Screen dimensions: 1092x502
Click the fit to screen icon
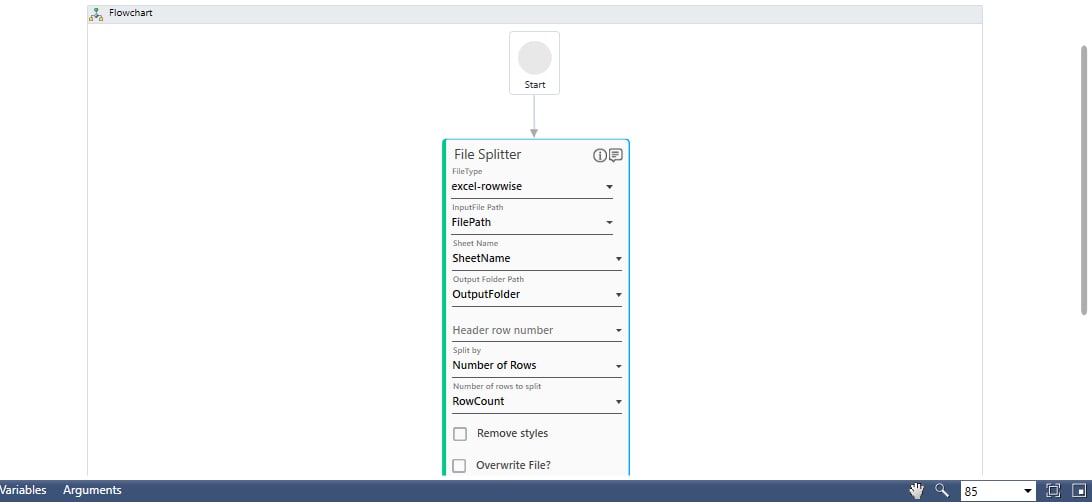coord(1052,490)
